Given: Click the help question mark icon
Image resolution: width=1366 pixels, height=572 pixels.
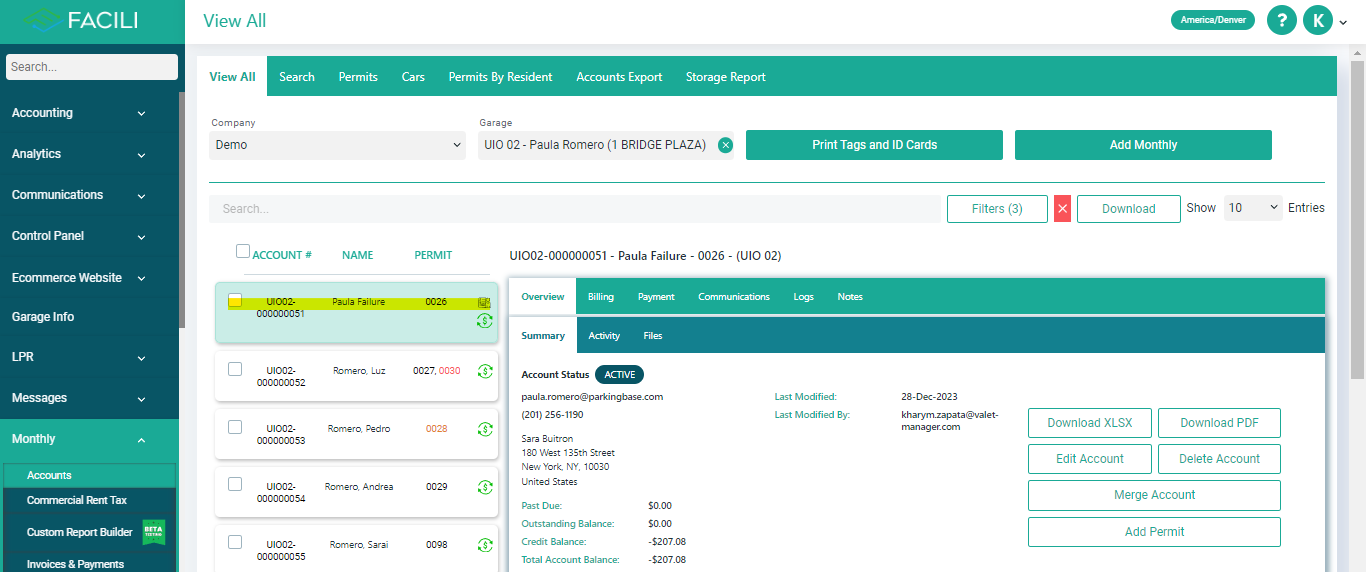Looking at the screenshot, I should tap(1281, 20).
